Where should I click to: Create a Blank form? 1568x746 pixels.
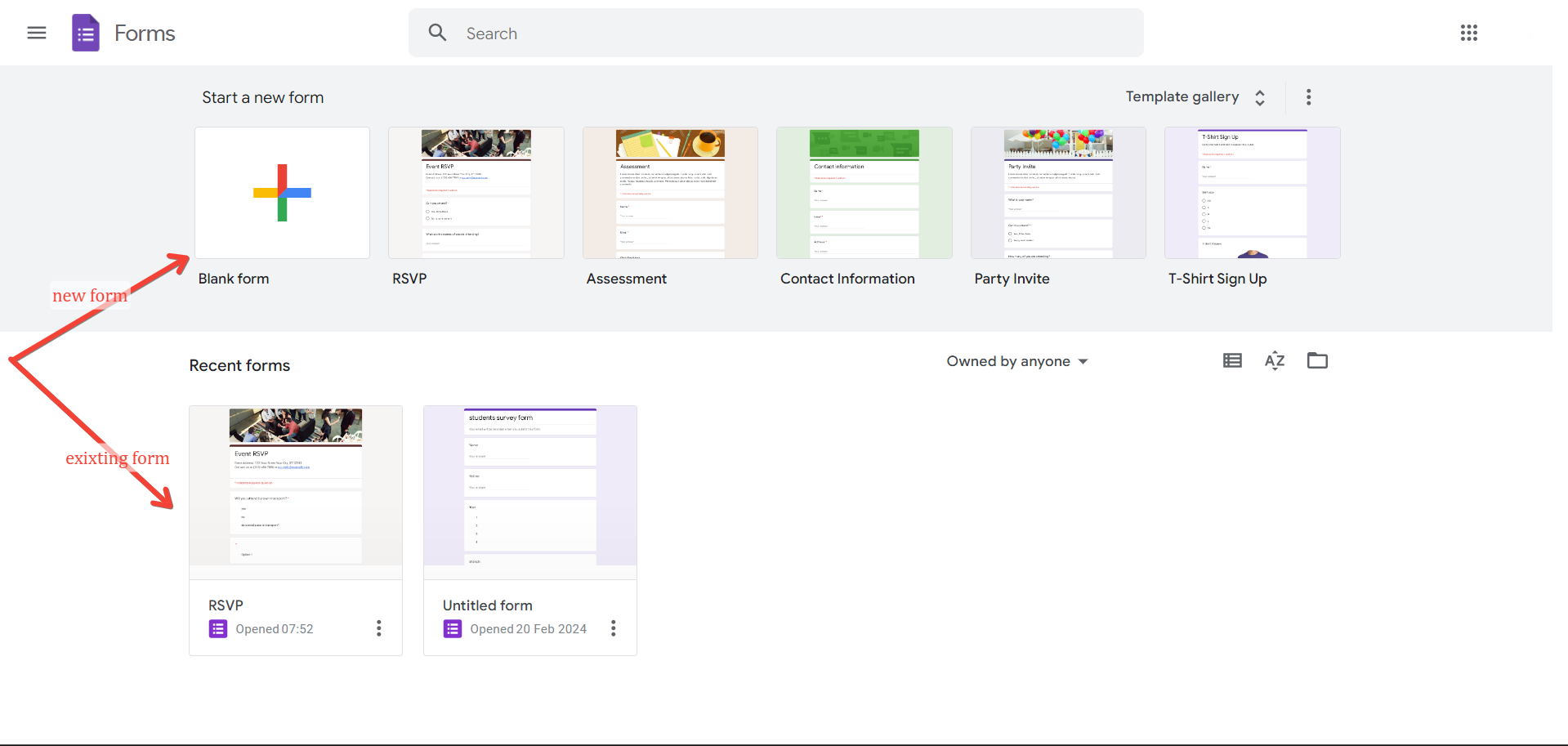tap(282, 193)
